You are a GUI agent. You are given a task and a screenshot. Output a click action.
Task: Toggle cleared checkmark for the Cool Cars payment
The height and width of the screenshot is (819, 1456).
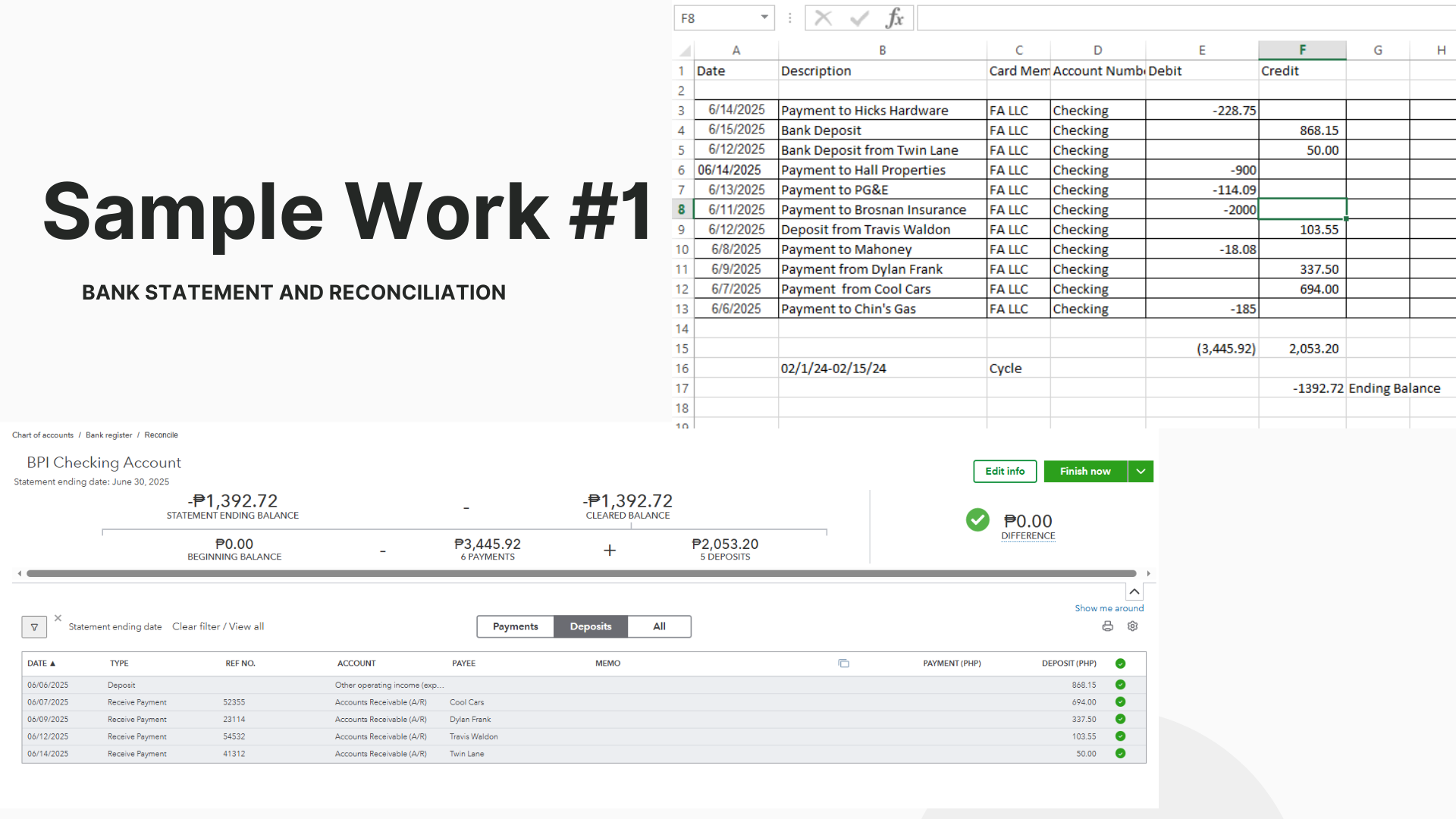1120,702
